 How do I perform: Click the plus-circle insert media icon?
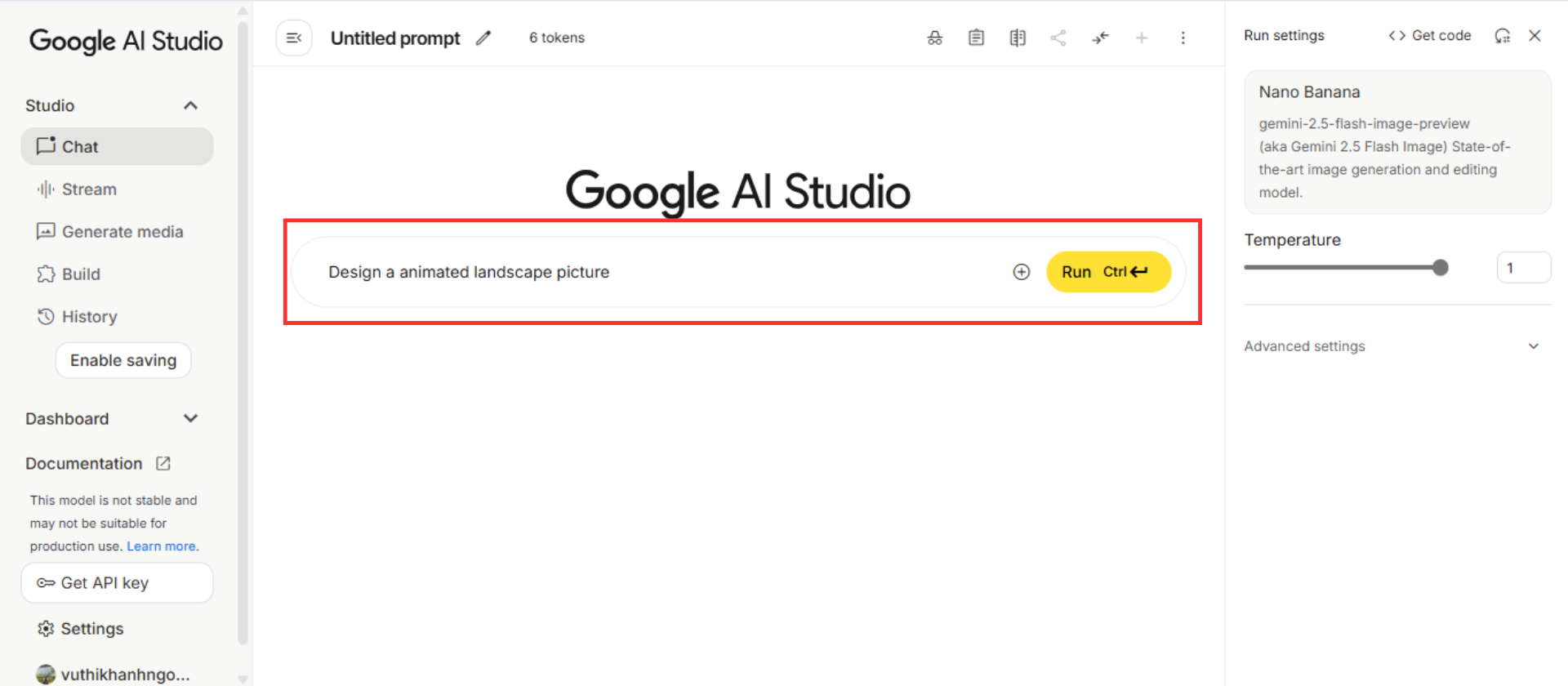coord(1021,272)
